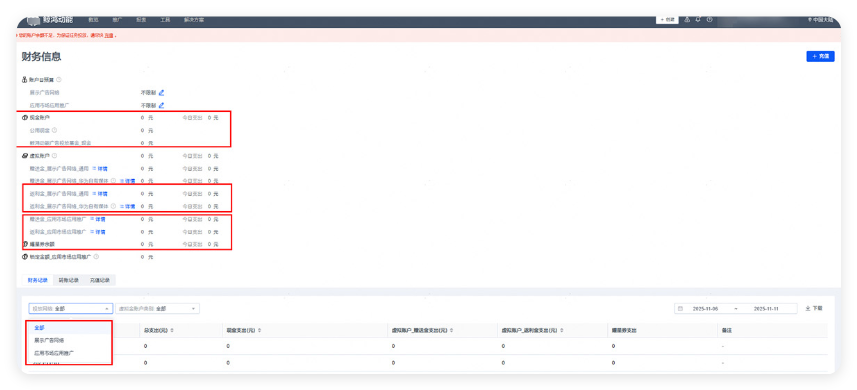The height and width of the screenshot is (390, 857).
Task: Open 报表 in the top navigation
Action: click(141, 20)
